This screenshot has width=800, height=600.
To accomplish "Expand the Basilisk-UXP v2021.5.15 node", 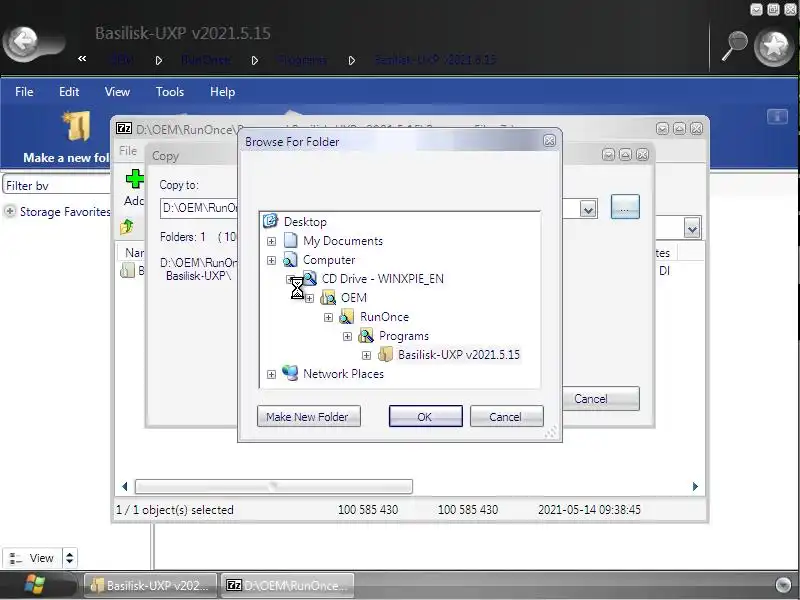I will [x=366, y=355].
